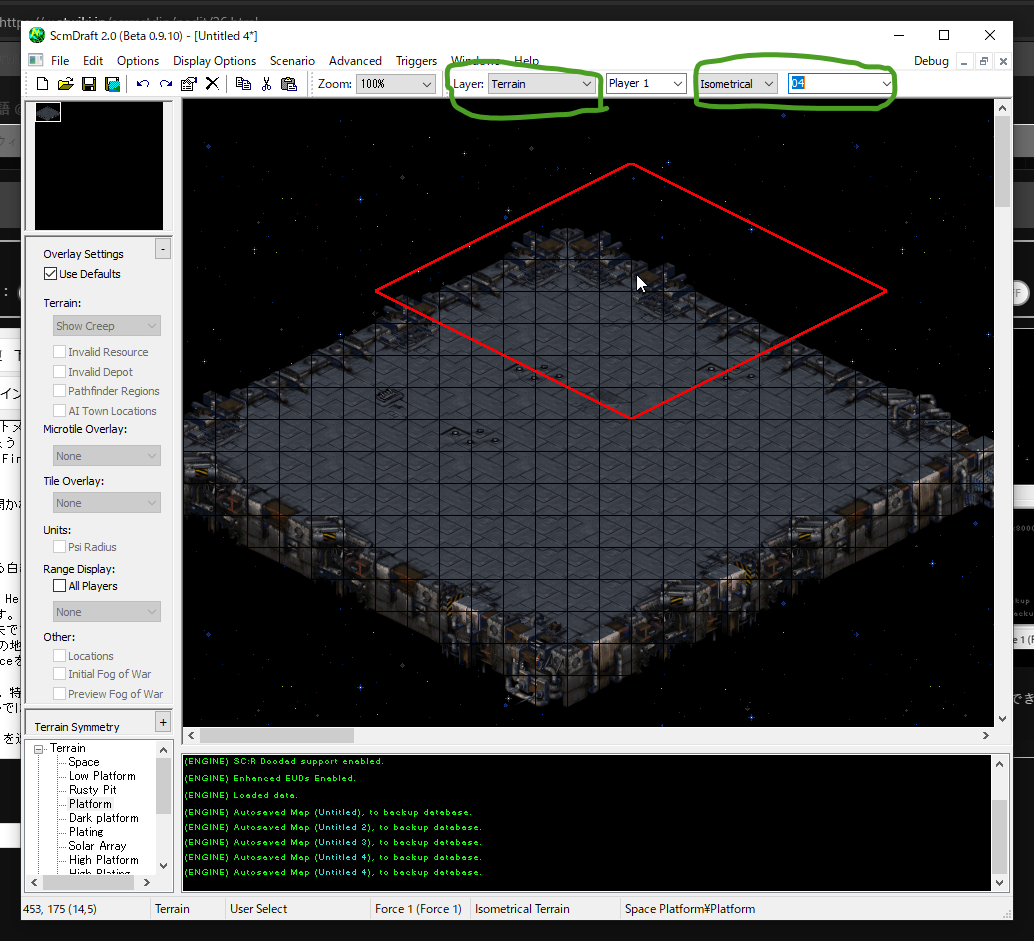The width and height of the screenshot is (1034, 941).
Task: Uncheck the Use Defaults checkbox
Action: pyautogui.click(x=51, y=274)
